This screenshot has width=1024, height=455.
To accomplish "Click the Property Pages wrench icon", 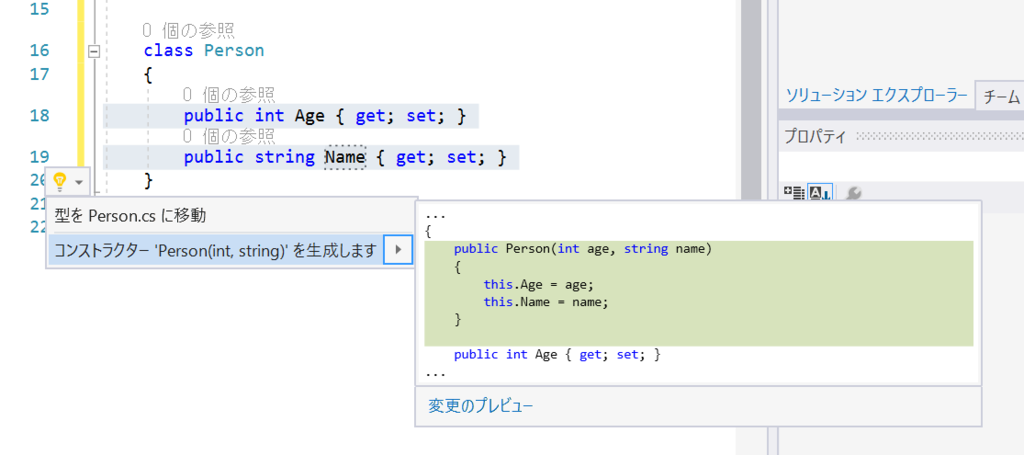I will (853, 193).
